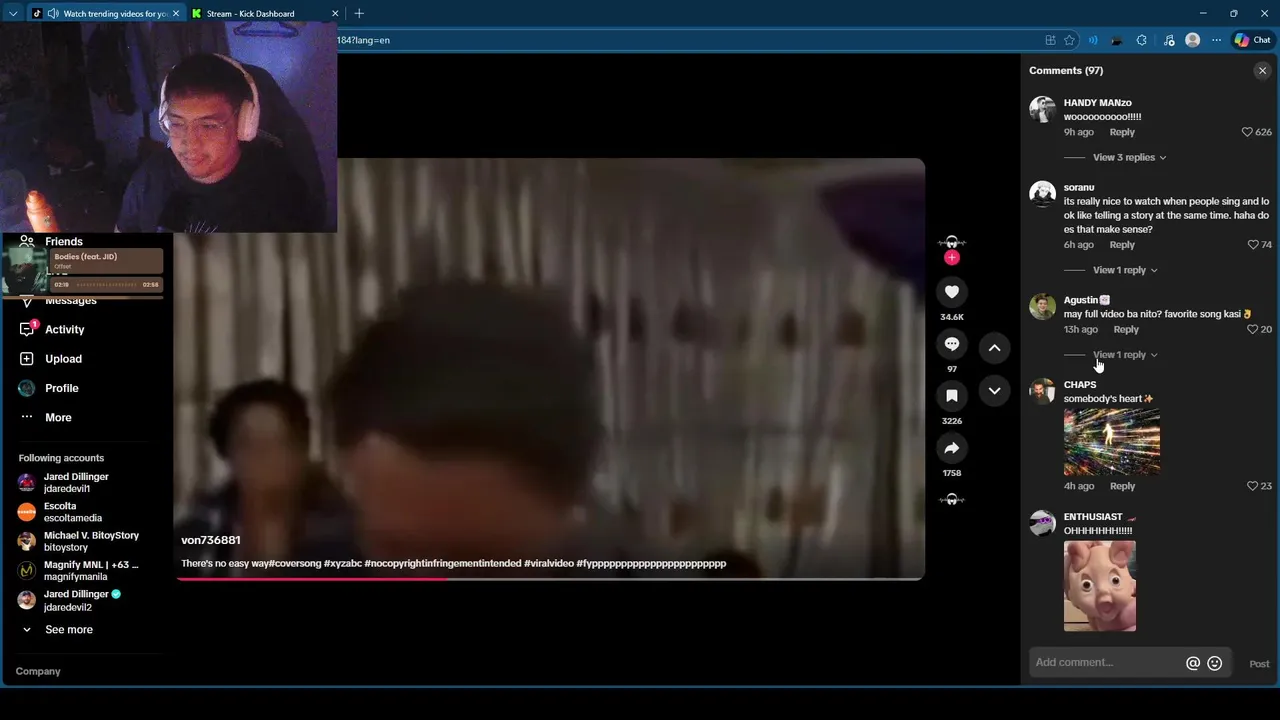This screenshot has width=1280, height=720.
Task: Reply to CHAPS's comment
Action: 1122,486
